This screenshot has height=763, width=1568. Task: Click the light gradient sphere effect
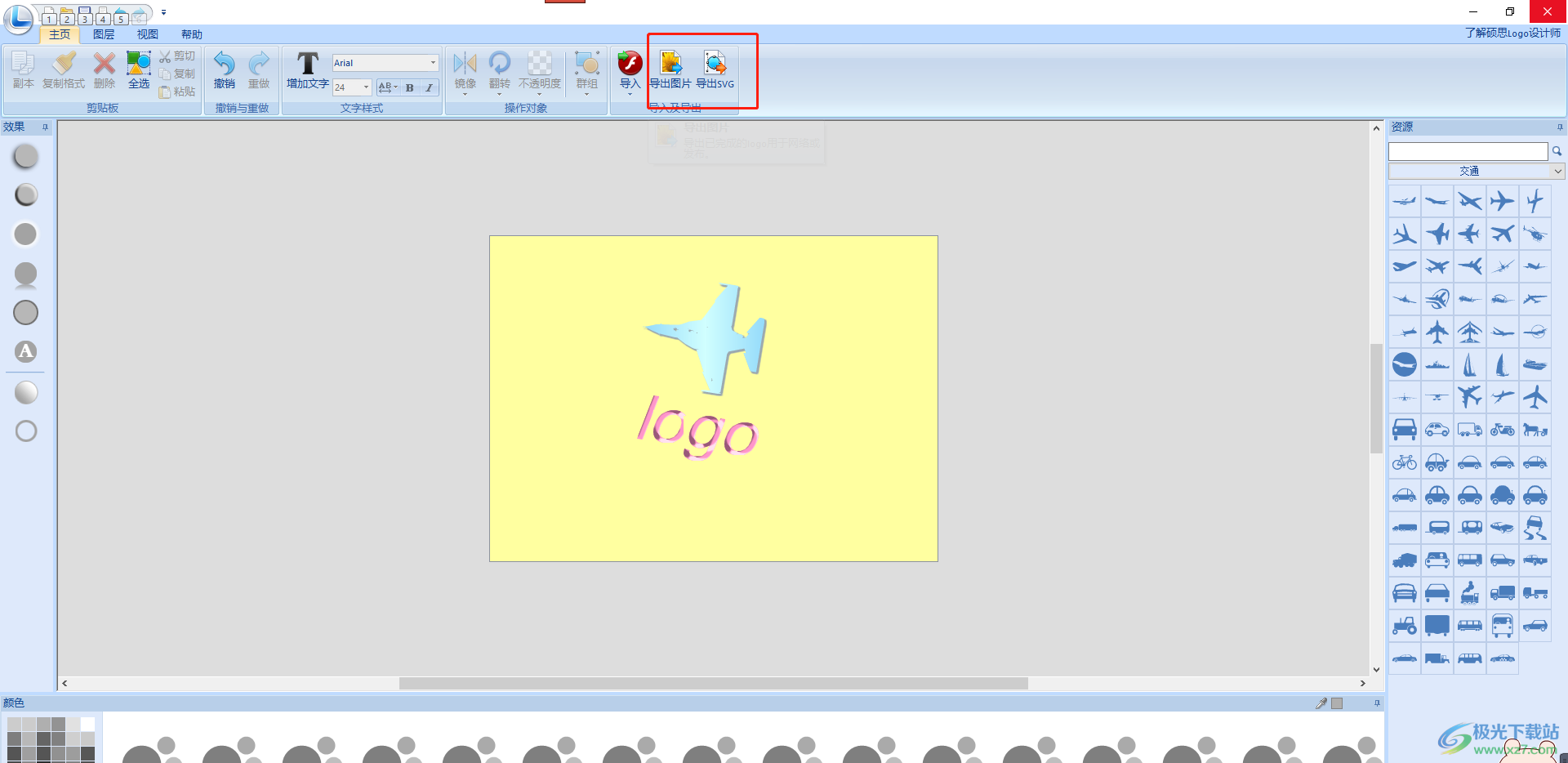26,392
